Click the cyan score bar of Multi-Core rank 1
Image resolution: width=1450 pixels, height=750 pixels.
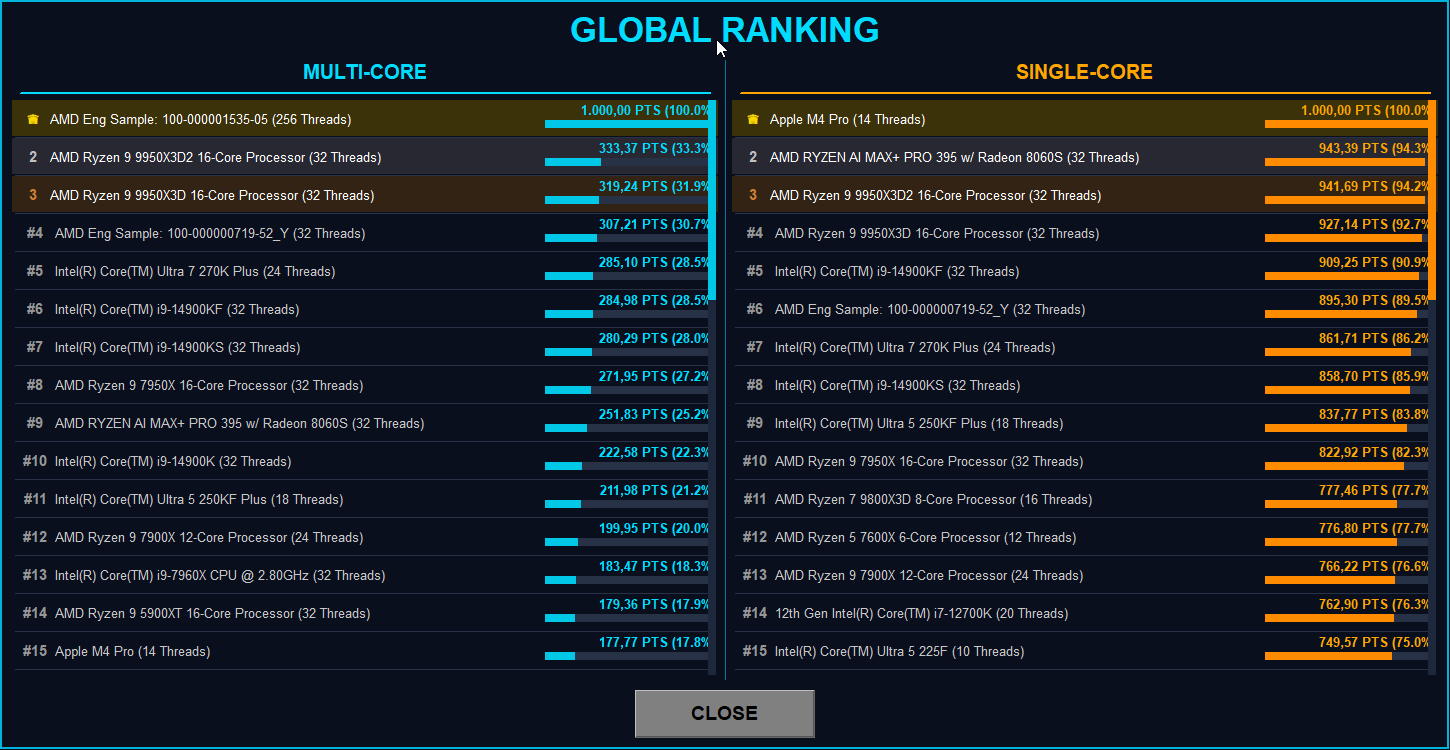[x=627, y=124]
